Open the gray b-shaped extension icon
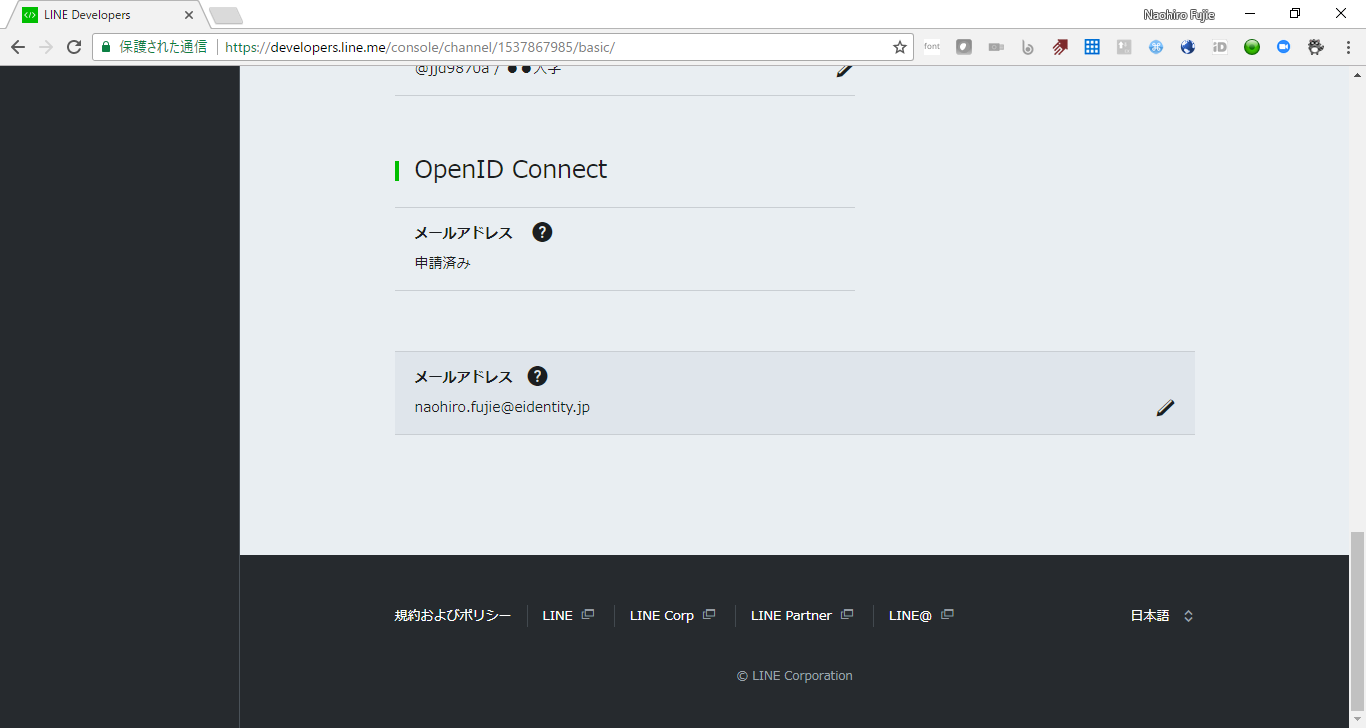Screen dimensions: 1366x728 pyautogui.click(x=1028, y=47)
